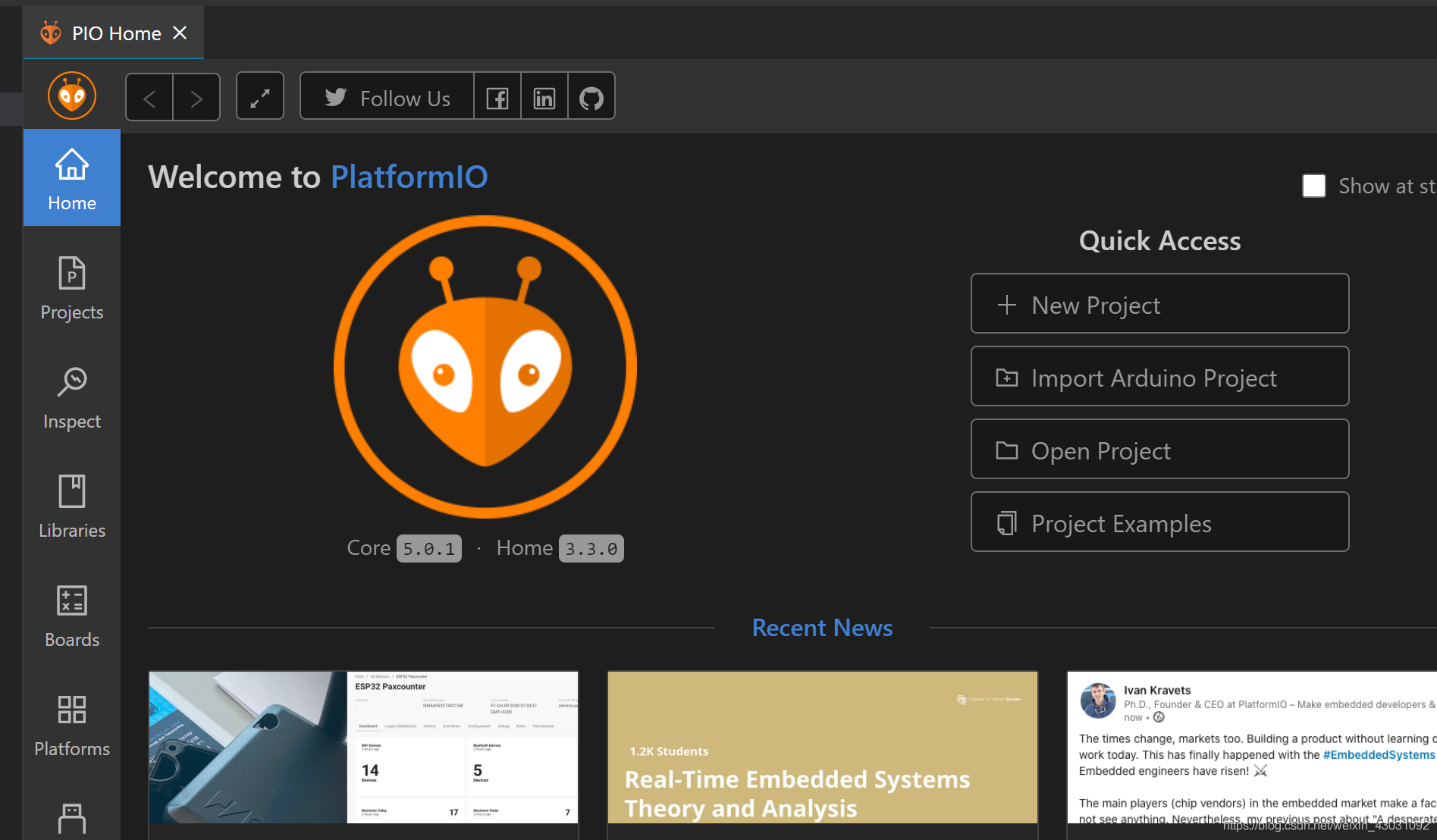Click Ivan Kravets profile avatar
The width and height of the screenshot is (1437, 840).
[x=1098, y=701]
